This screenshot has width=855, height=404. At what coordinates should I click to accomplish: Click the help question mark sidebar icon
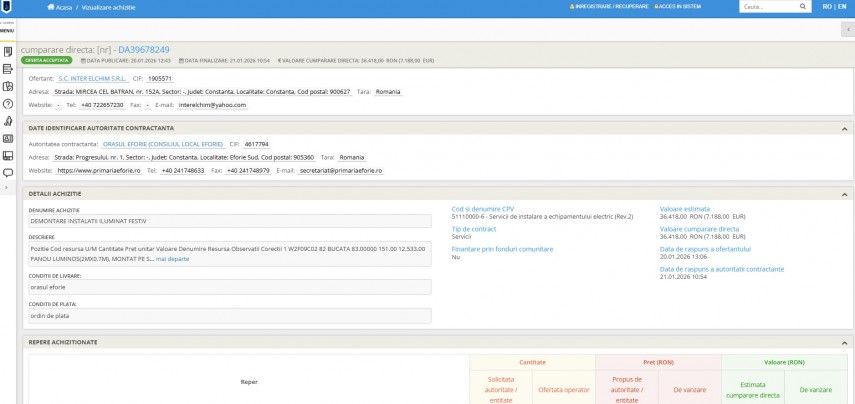[x=7, y=103]
